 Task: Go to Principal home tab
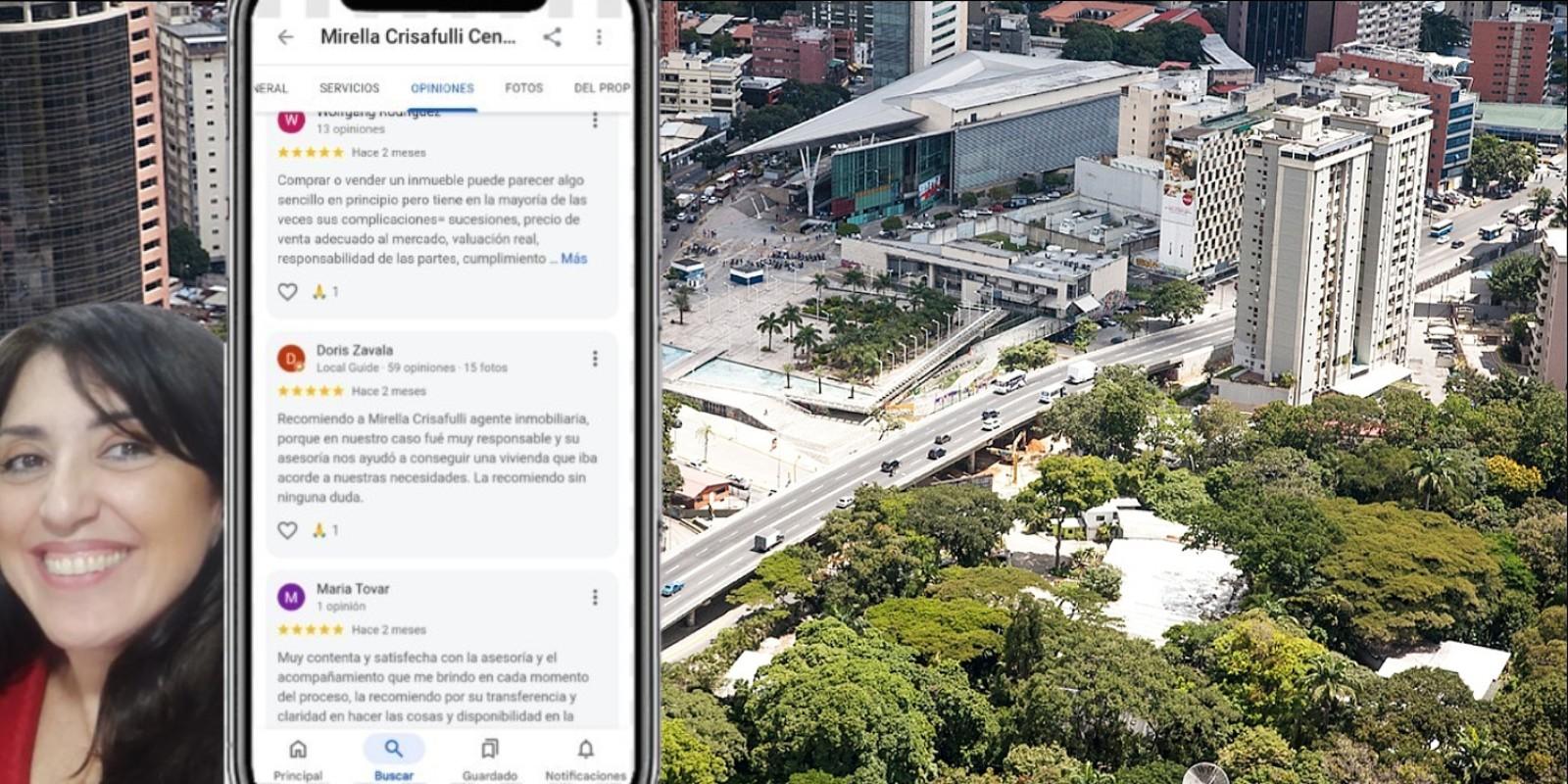[x=298, y=759]
